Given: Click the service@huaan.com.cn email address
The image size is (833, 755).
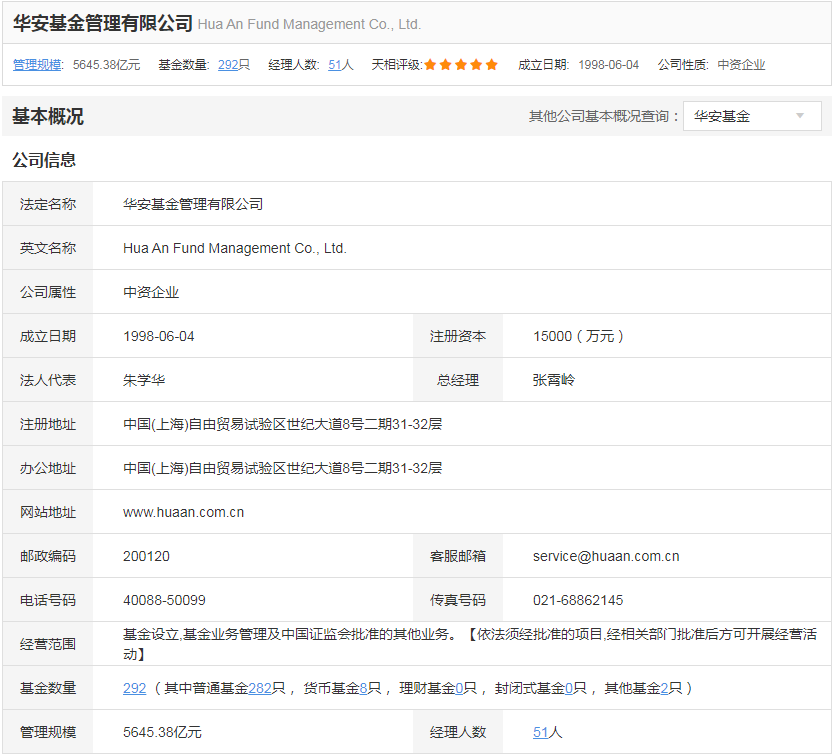Looking at the screenshot, I should pos(606,556).
